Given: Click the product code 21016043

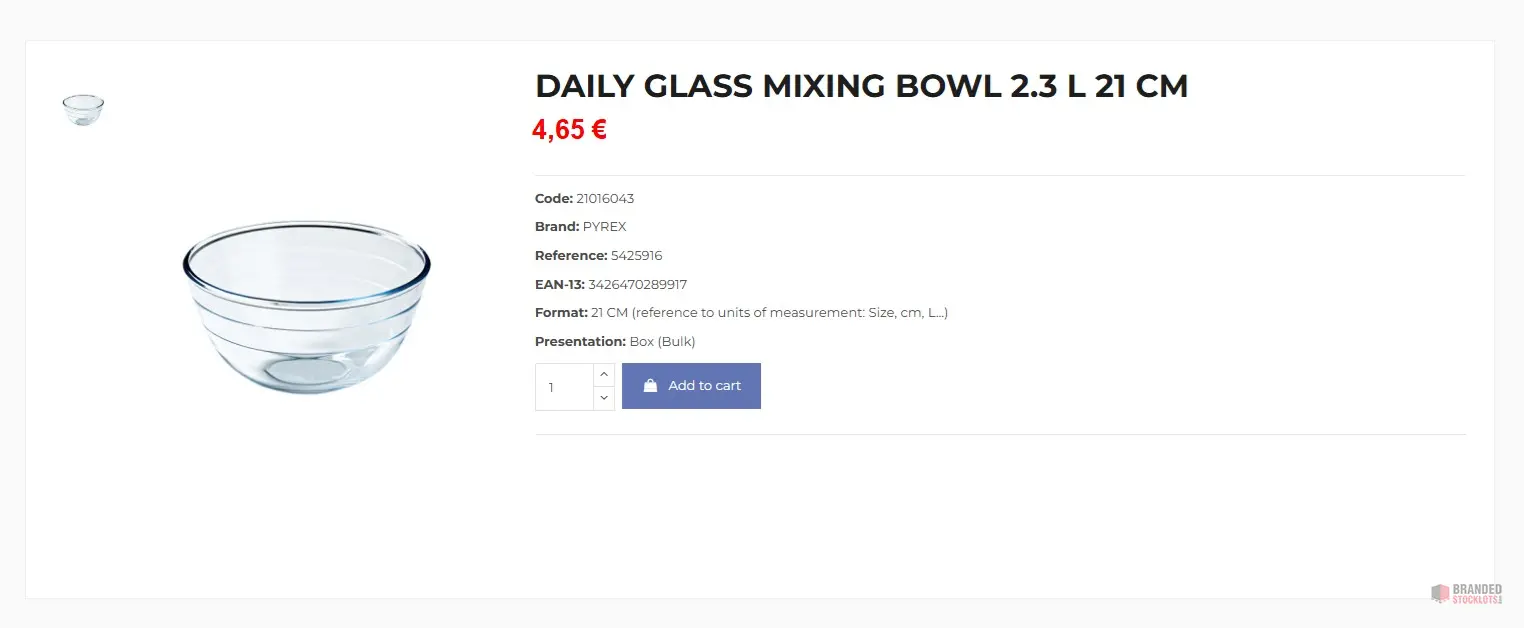Looking at the screenshot, I should pyautogui.click(x=605, y=199).
